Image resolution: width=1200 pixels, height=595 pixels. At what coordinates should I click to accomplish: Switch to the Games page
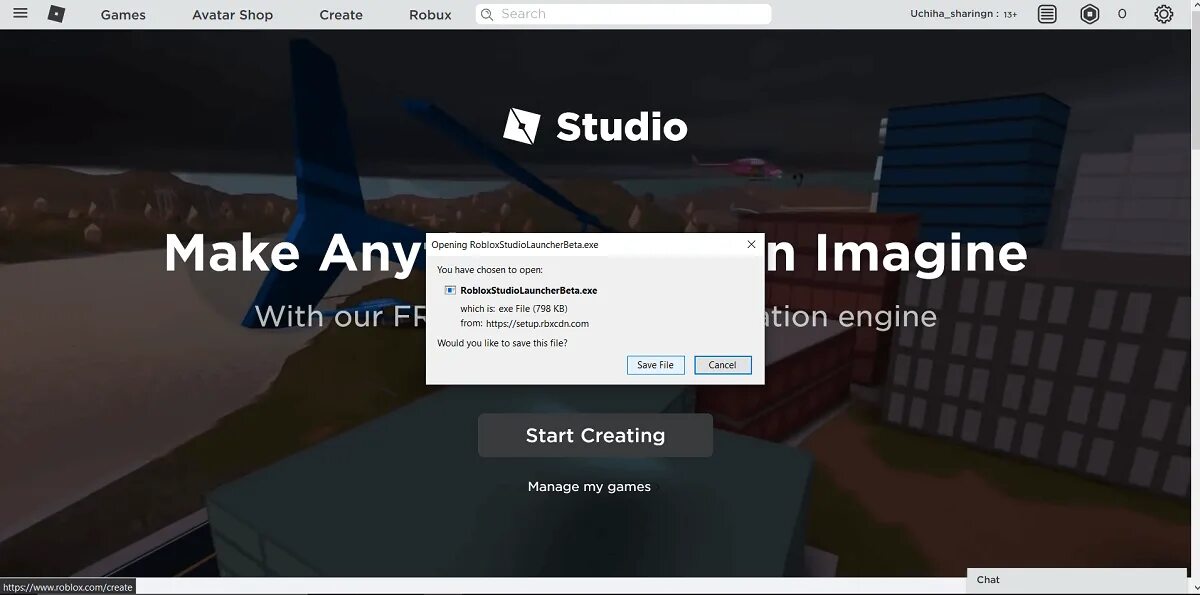(x=122, y=14)
